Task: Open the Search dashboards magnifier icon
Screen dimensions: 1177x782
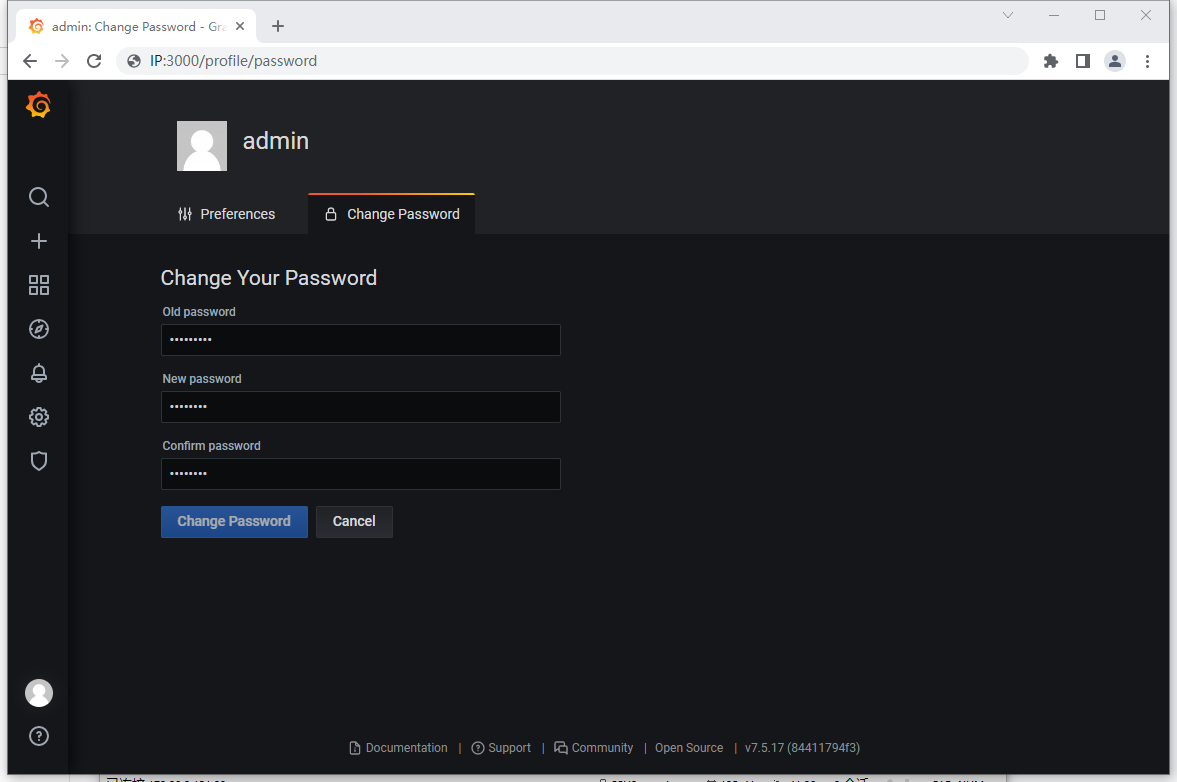Action: [x=39, y=197]
